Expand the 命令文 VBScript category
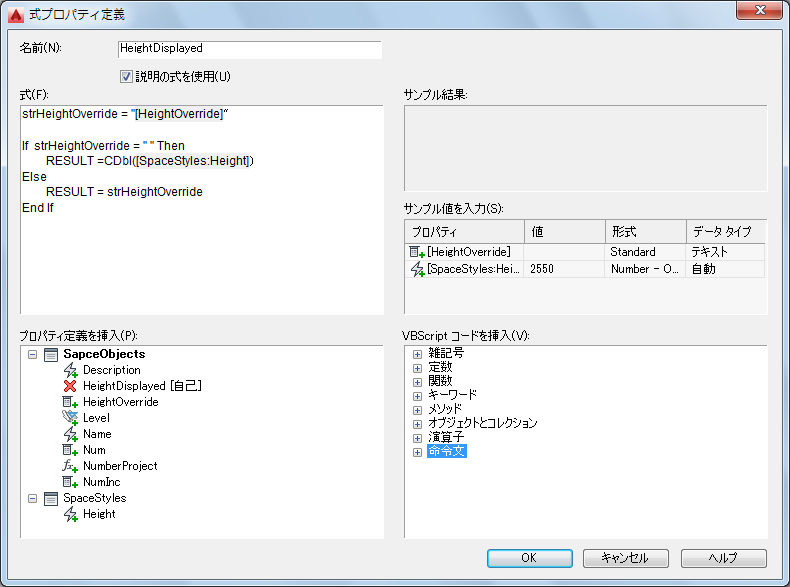 (x=417, y=452)
